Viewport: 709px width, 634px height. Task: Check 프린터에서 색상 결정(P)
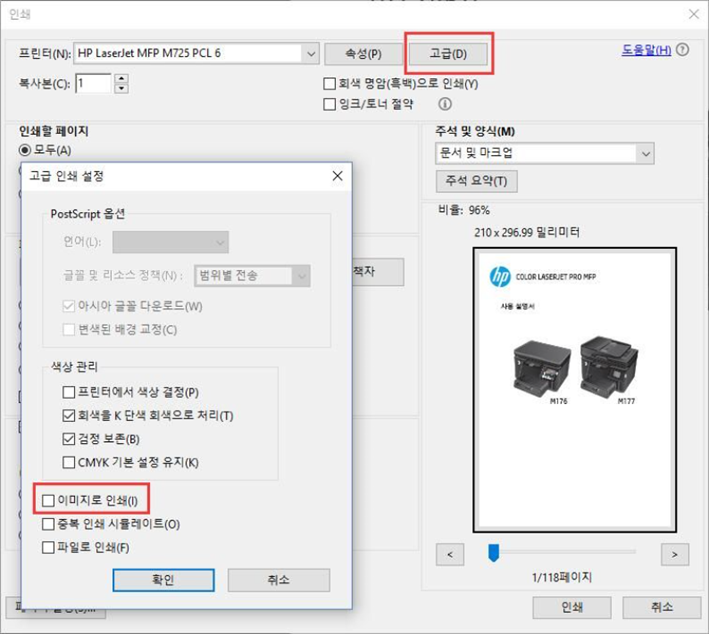[x=69, y=392]
